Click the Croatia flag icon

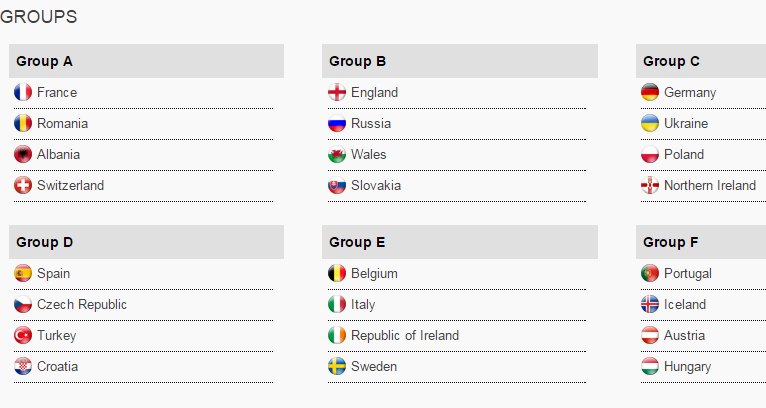pos(23,366)
